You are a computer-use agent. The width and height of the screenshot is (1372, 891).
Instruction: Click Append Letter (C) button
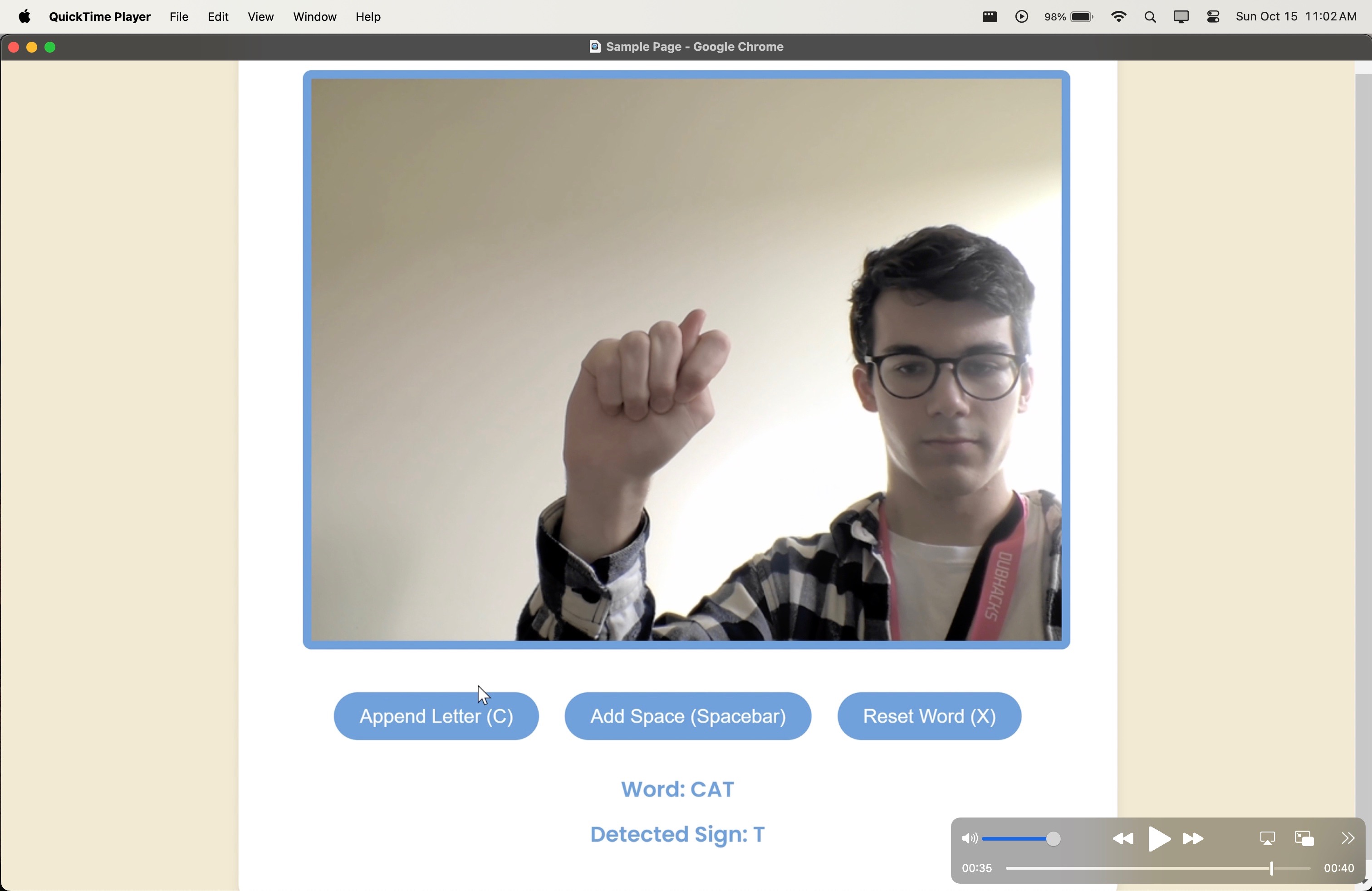[436, 716]
